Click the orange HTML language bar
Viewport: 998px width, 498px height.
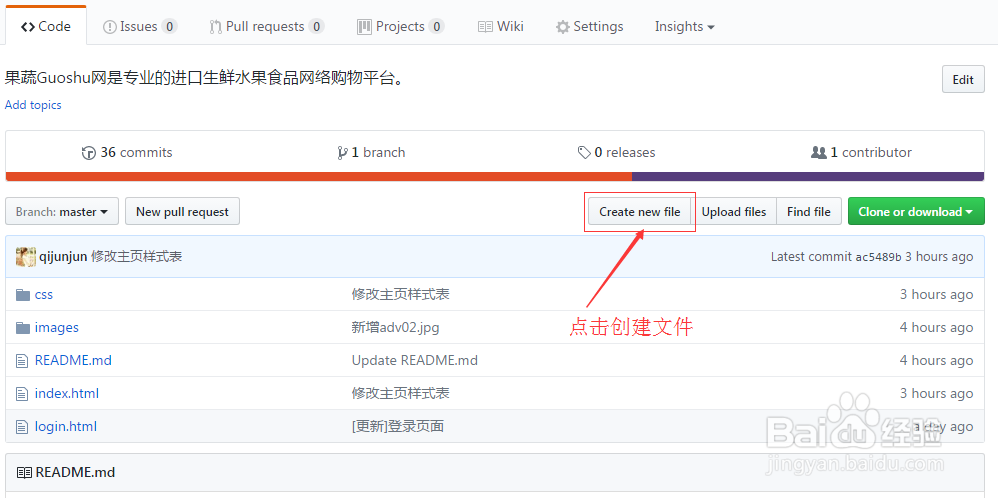tap(318, 176)
